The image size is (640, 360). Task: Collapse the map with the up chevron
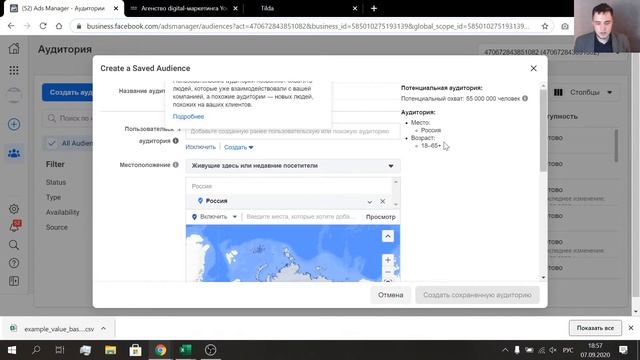[x=388, y=236]
